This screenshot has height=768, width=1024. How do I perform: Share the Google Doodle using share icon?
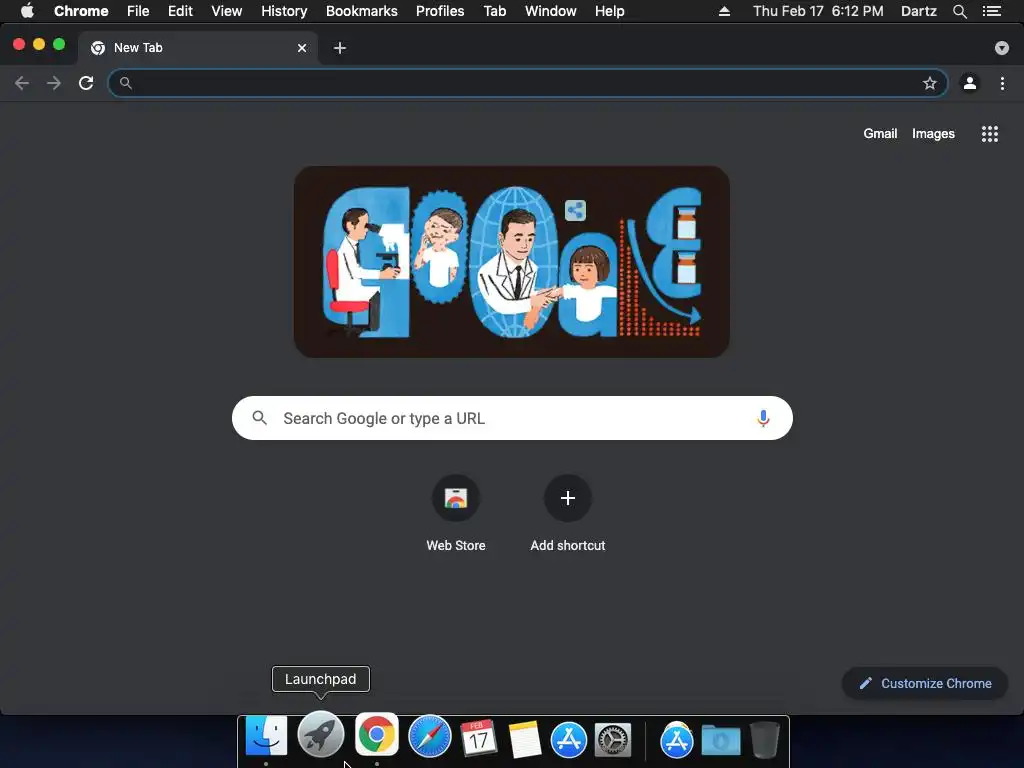(x=575, y=210)
